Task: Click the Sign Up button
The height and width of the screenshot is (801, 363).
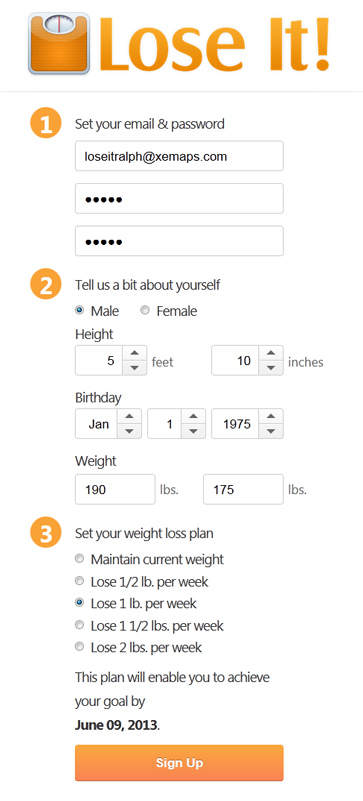Action: click(179, 763)
